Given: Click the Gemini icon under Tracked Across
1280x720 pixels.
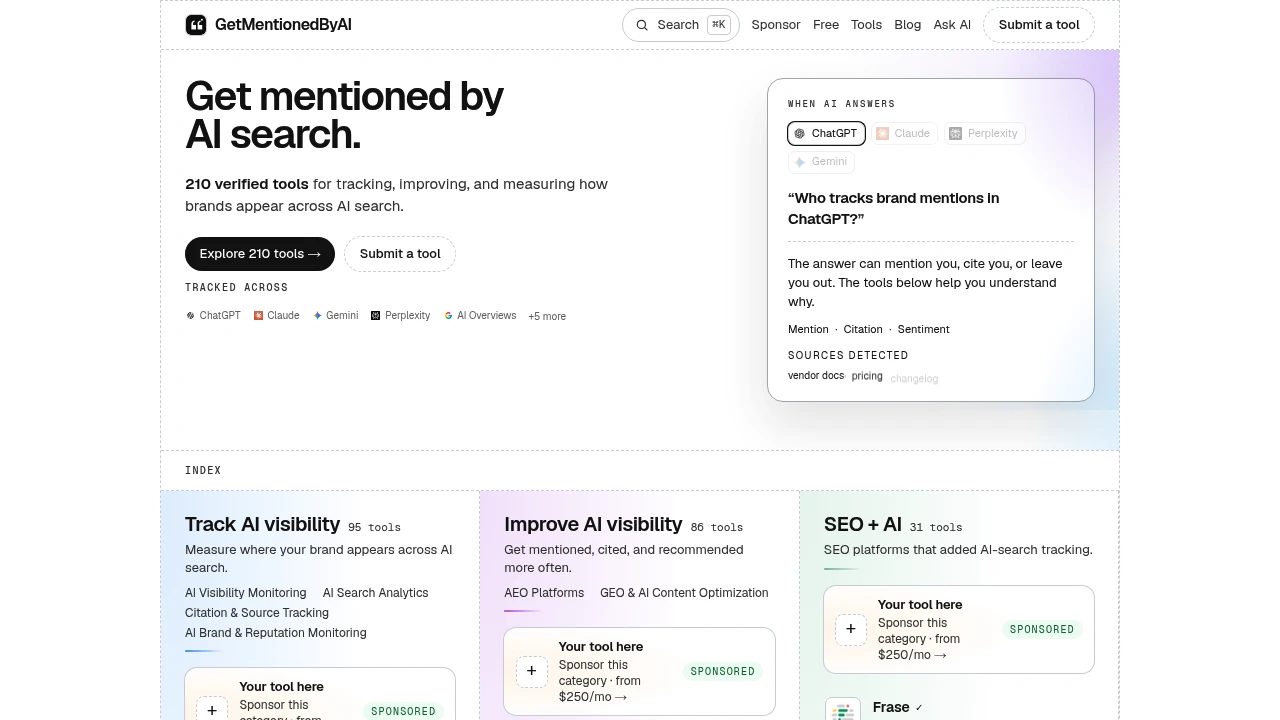Looking at the screenshot, I should point(317,315).
